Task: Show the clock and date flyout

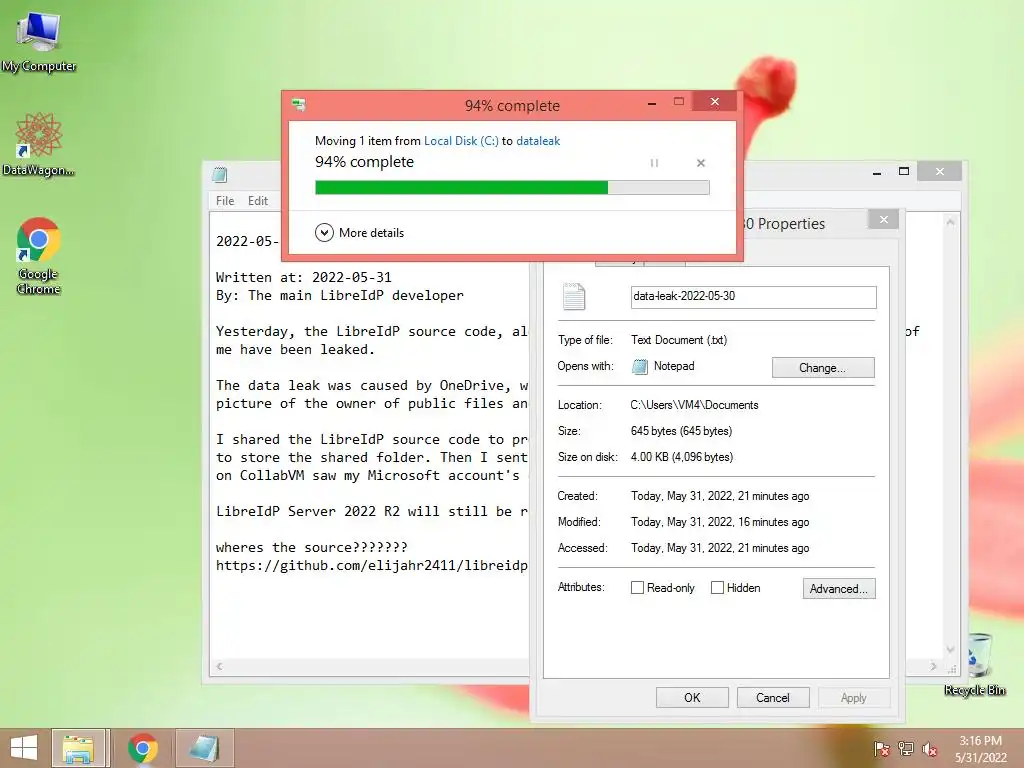Action: pyautogui.click(x=980, y=749)
